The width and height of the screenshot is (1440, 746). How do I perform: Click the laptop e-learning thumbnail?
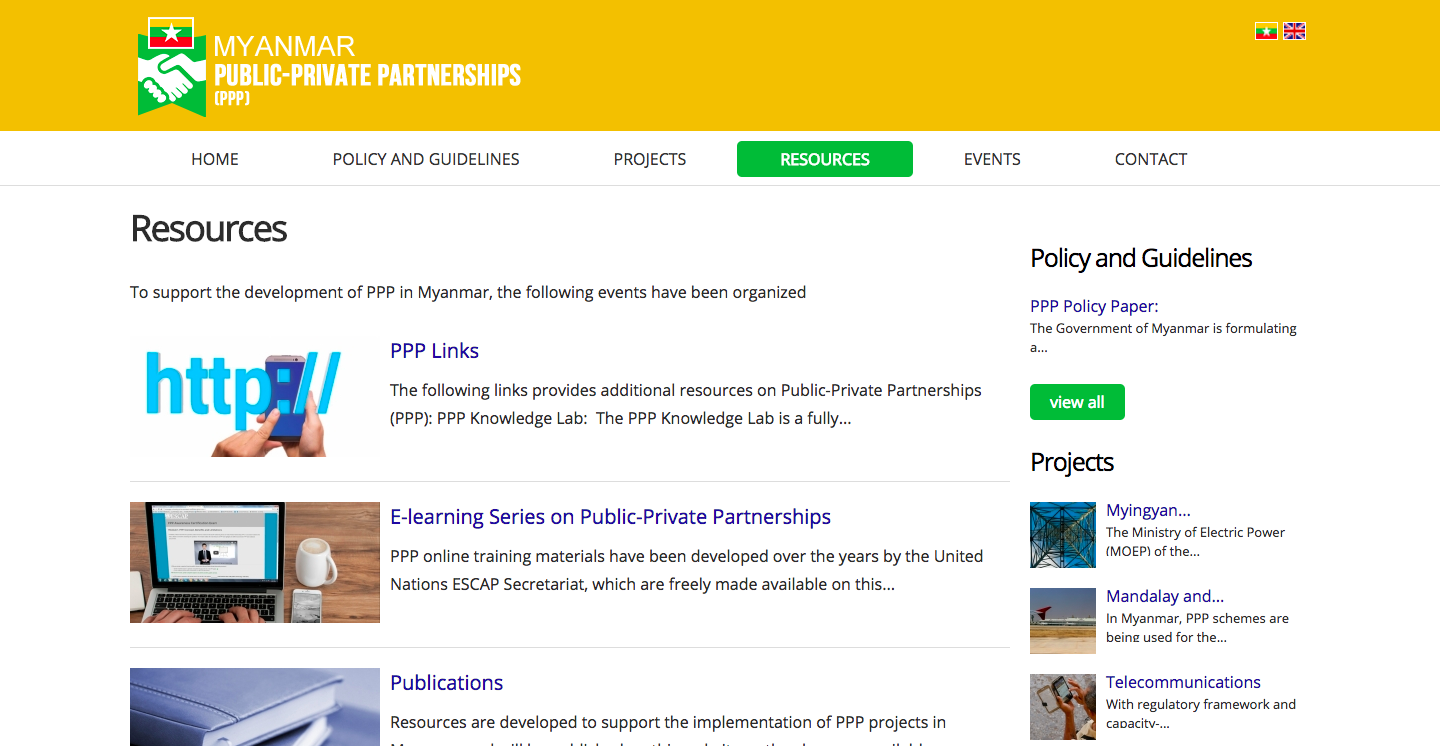tap(255, 562)
